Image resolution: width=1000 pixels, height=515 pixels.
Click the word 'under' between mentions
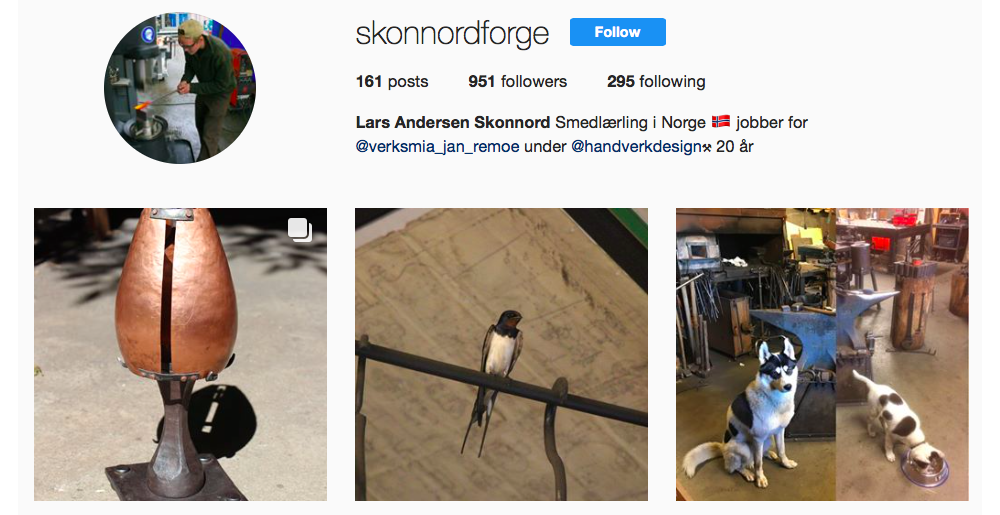click(x=545, y=147)
